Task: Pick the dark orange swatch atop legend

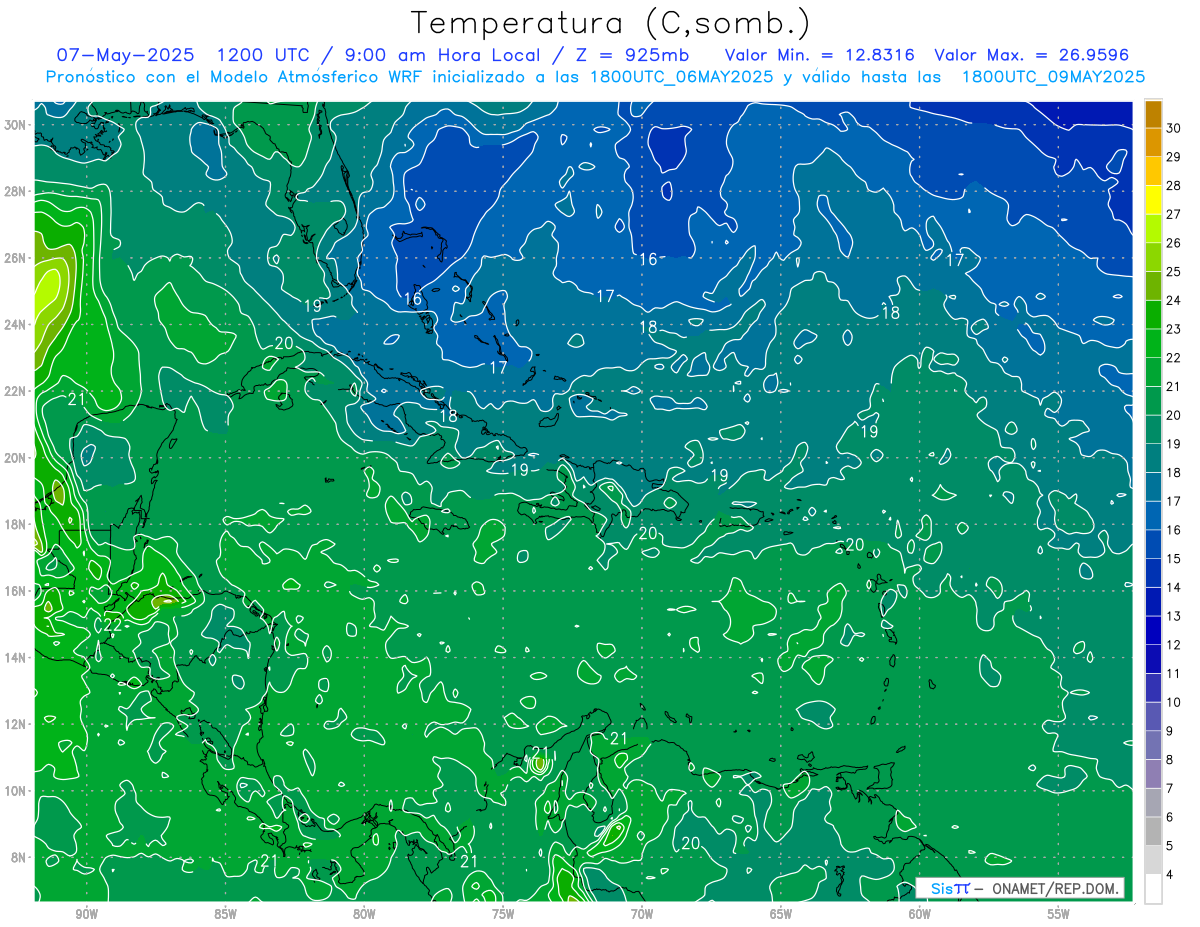Action: click(x=1153, y=113)
